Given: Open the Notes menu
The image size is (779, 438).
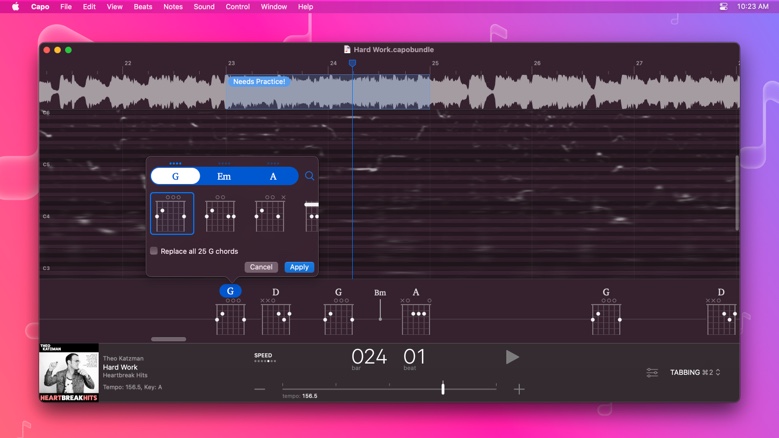Looking at the screenshot, I should pyautogui.click(x=173, y=6).
